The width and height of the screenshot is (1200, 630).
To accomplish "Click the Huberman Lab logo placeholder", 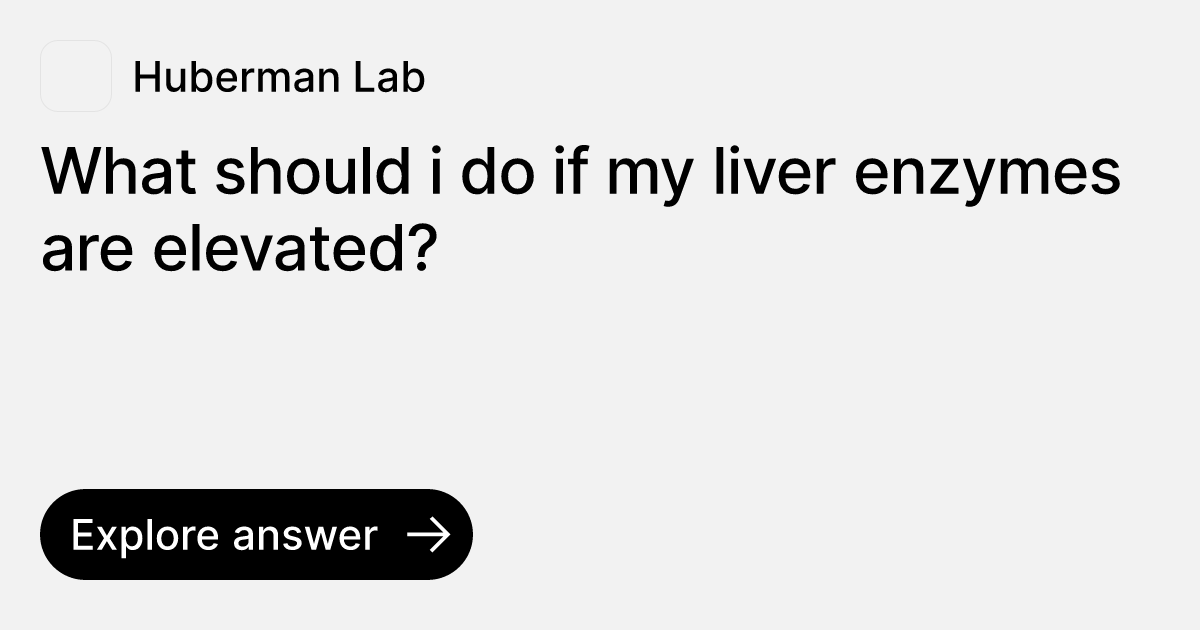I will click(76, 76).
